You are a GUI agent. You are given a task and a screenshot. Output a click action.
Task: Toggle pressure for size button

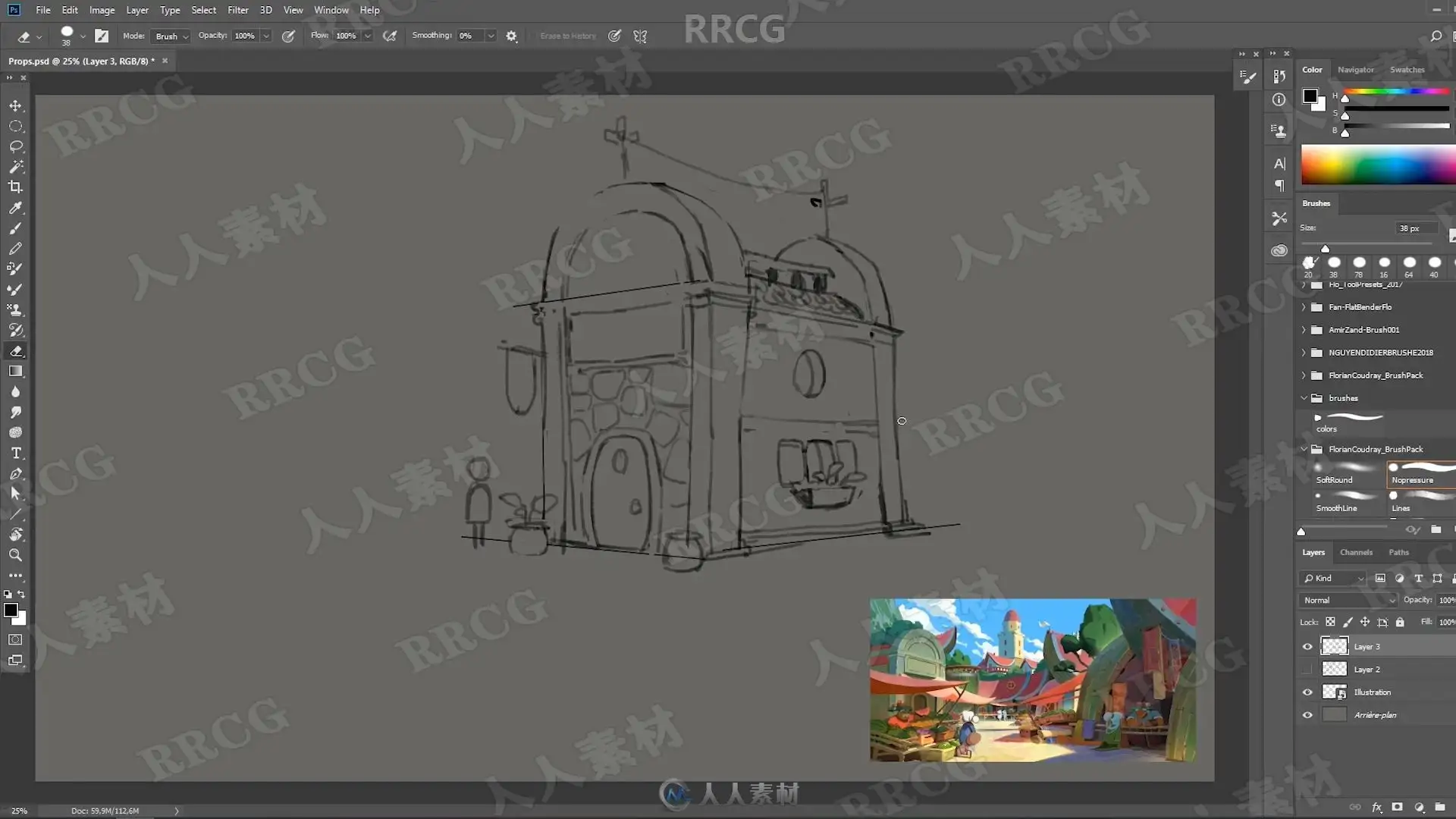pyautogui.click(x=614, y=36)
